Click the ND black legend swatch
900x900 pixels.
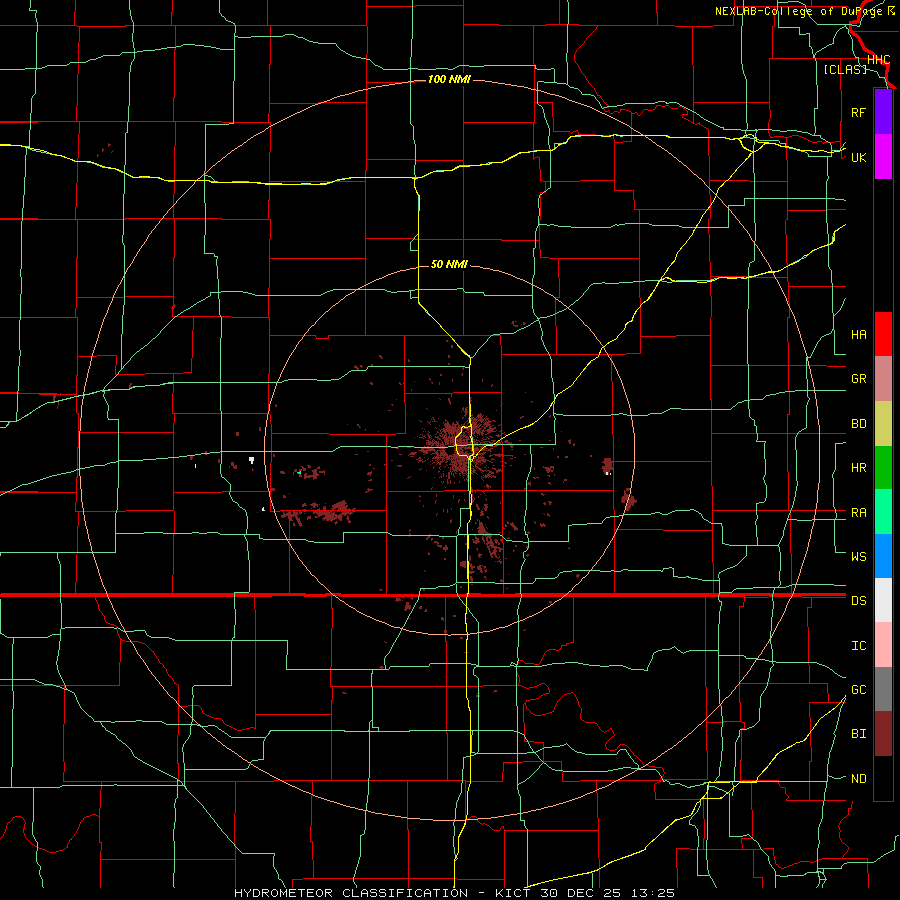click(883, 778)
